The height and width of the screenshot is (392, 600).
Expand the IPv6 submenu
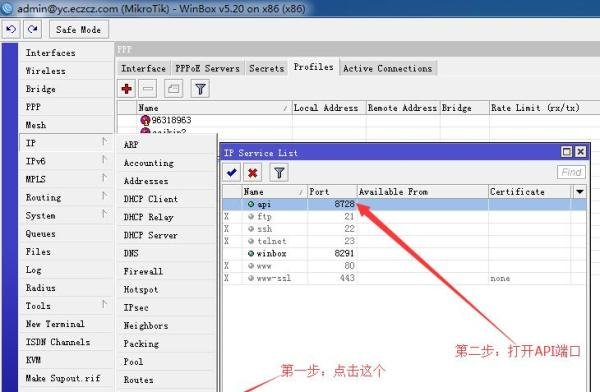pos(66,161)
